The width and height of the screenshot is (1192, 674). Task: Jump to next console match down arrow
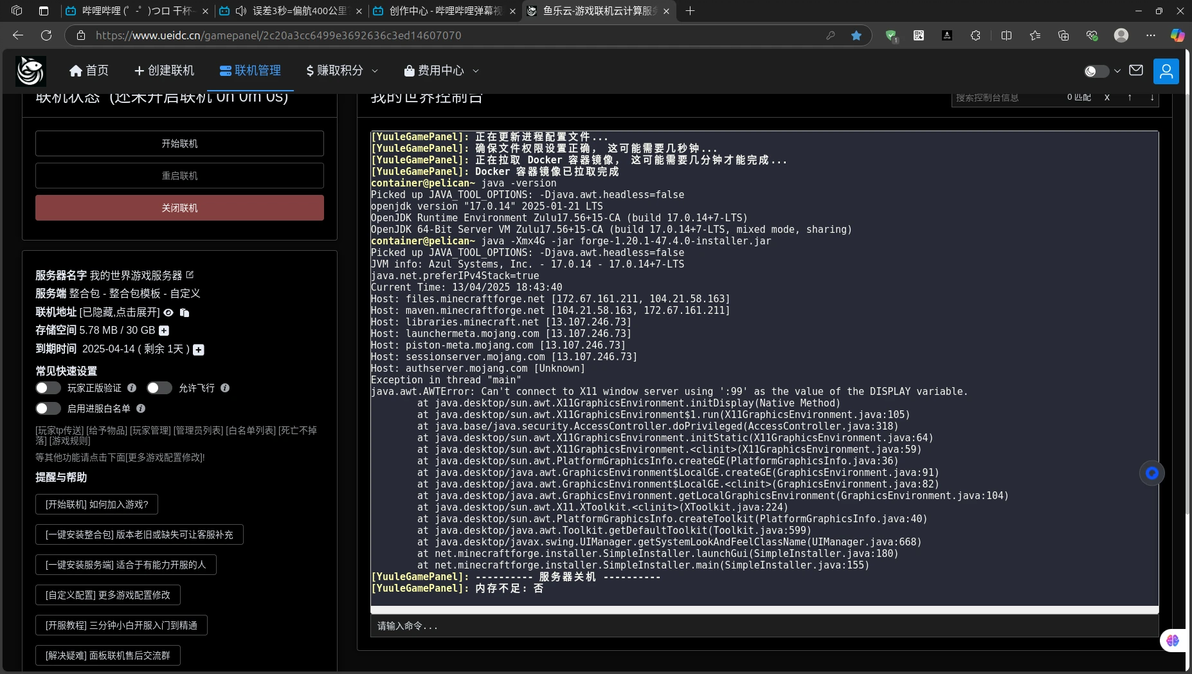coord(1152,97)
